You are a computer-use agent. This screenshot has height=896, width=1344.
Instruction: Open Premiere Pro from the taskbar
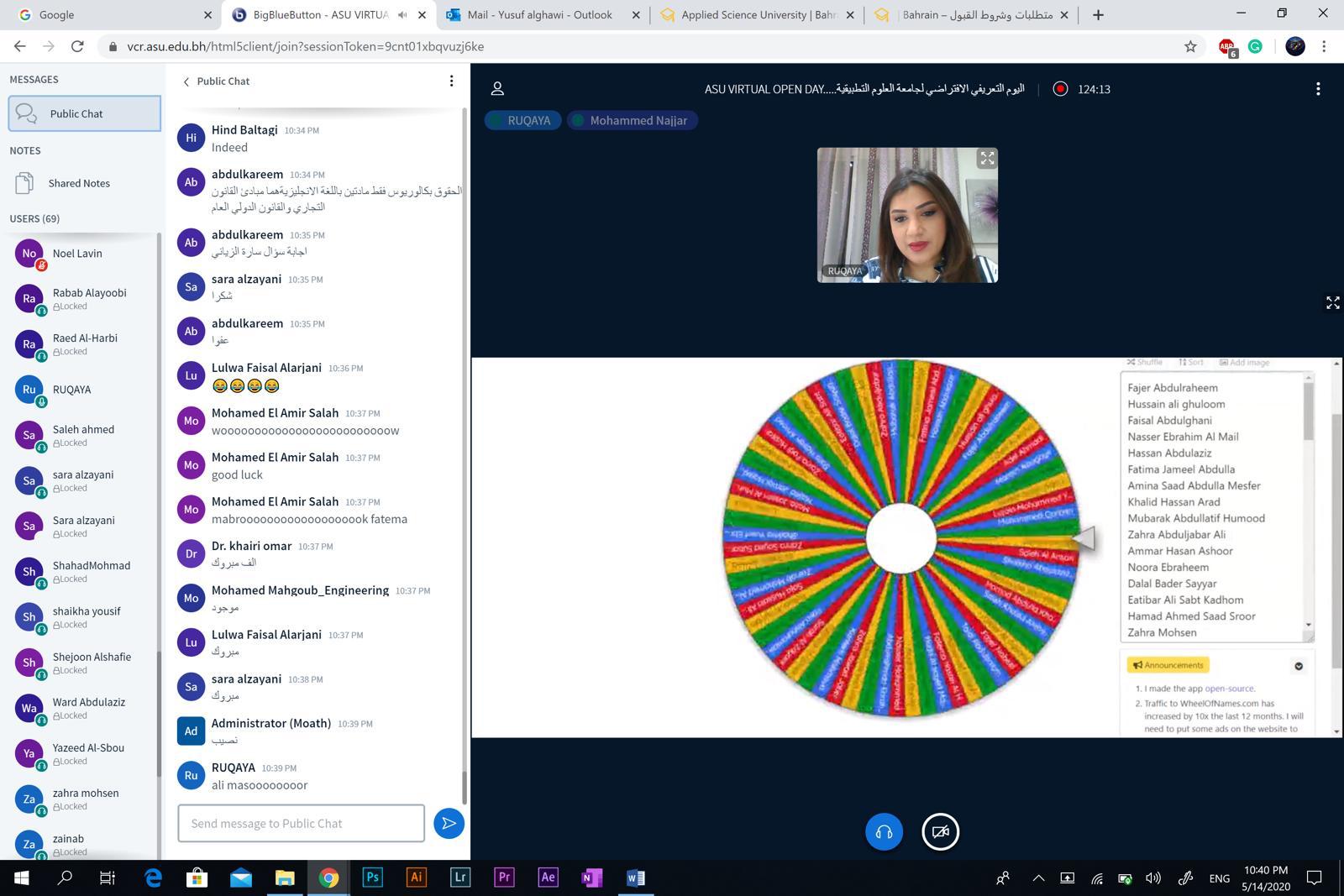pyautogui.click(x=504, y=878)
